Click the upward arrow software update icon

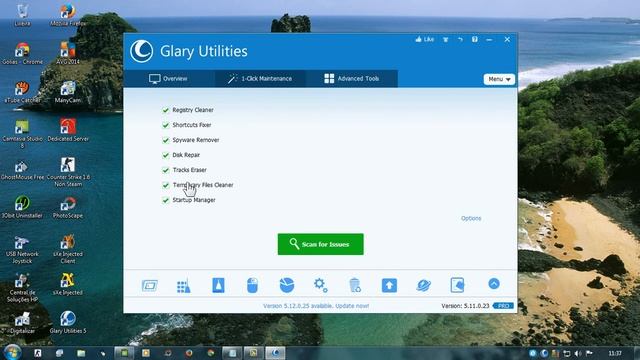point(389,285)
